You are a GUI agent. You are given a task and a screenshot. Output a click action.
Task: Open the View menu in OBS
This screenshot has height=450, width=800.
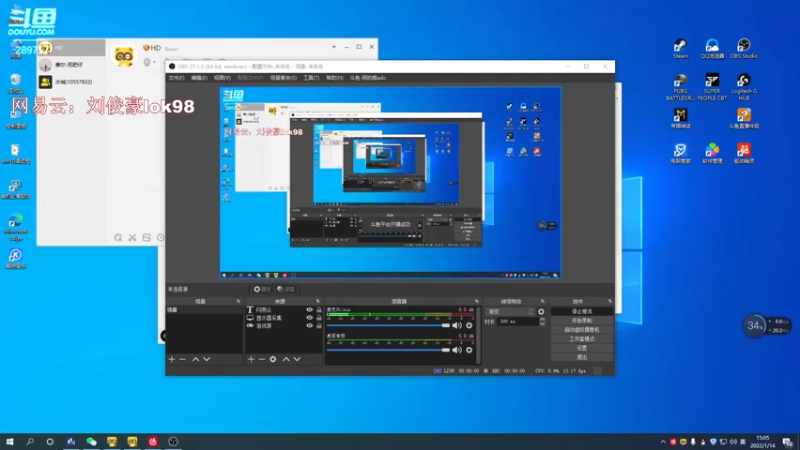coord(222,78)
